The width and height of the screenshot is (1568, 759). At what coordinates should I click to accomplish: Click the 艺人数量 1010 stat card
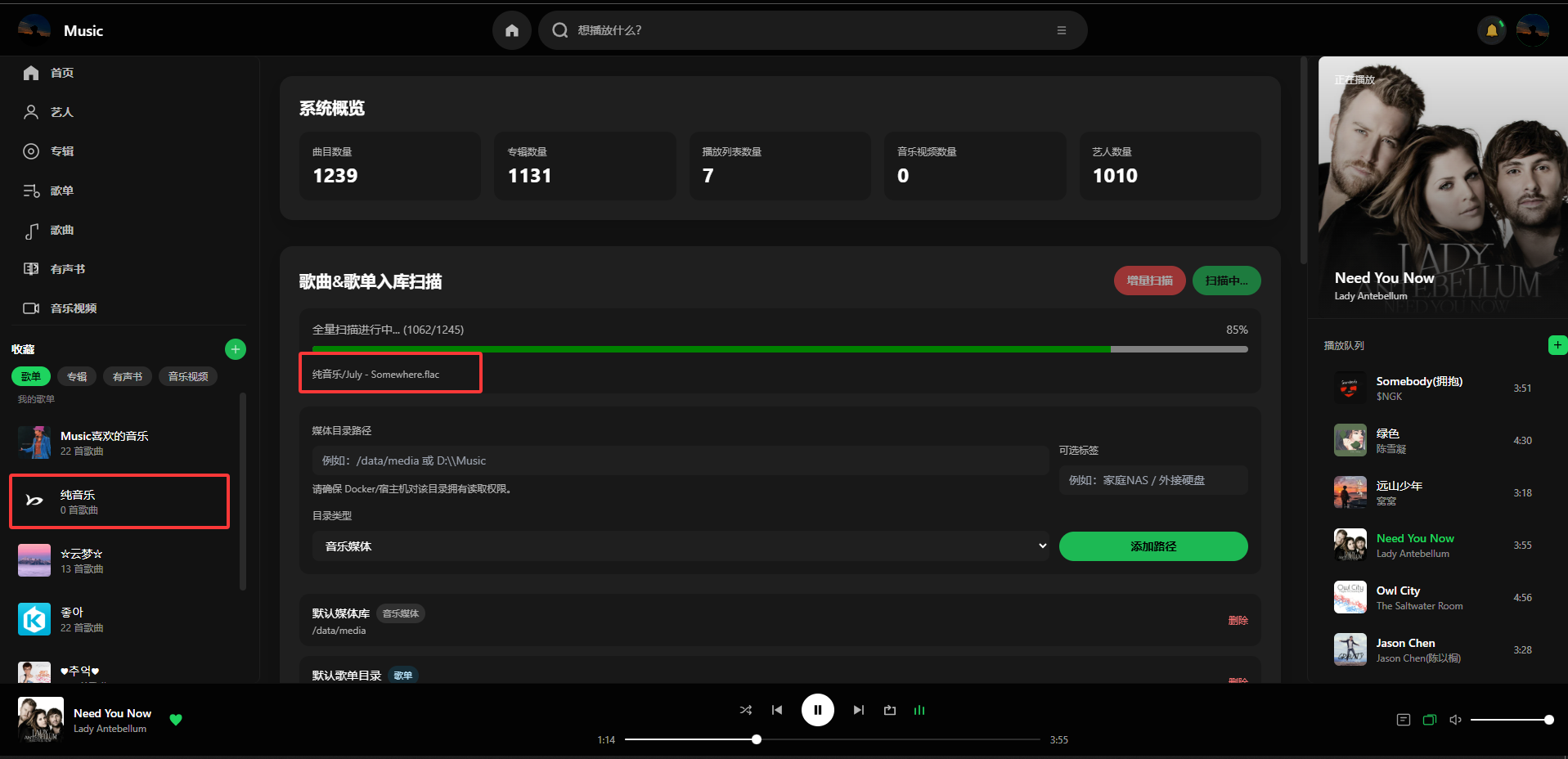(1170, 166)
